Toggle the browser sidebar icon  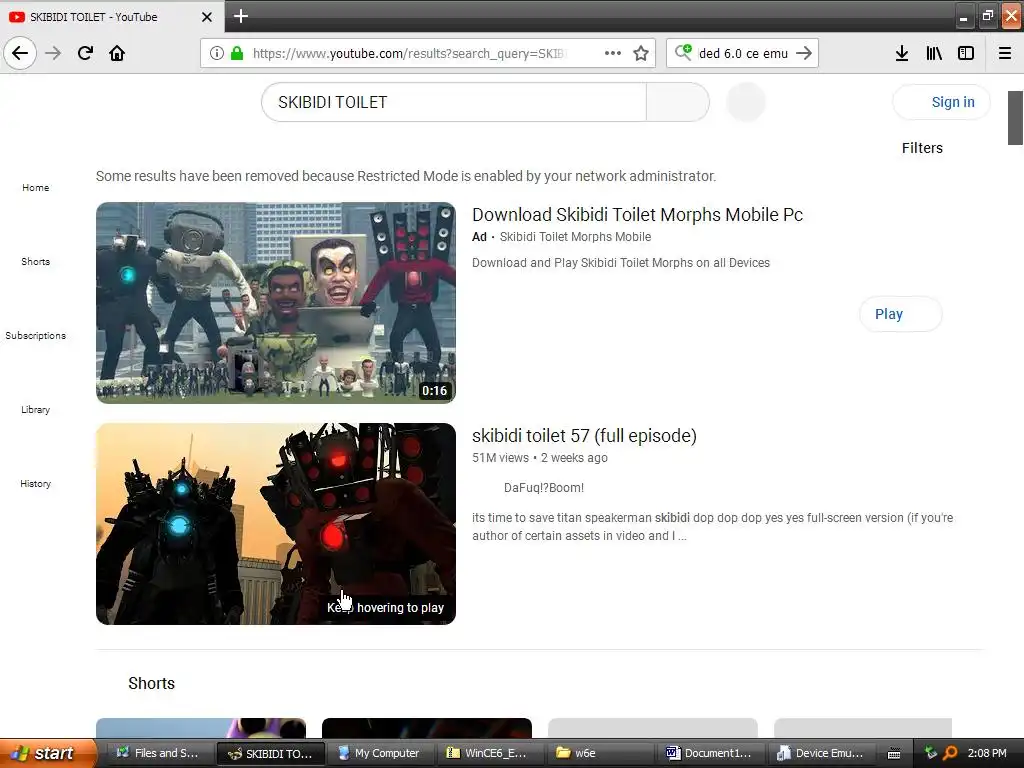coord(966,53)
